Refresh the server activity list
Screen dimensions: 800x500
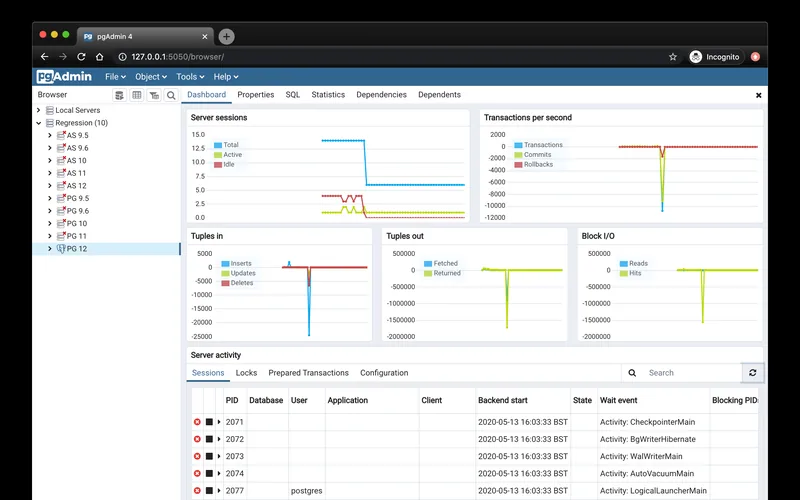point(753,373)
